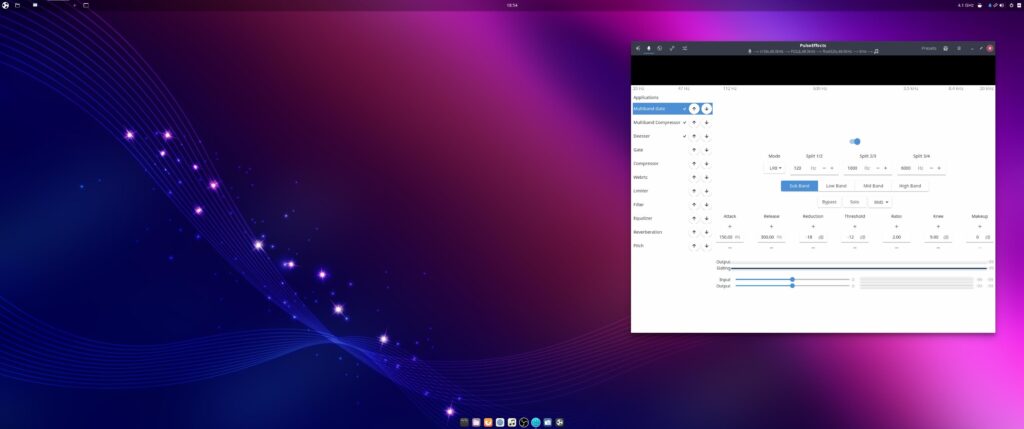Open the RMS detection dropdown
Image resolution: width=1024 pixels, height=429 pixels.
pos(880,202)
